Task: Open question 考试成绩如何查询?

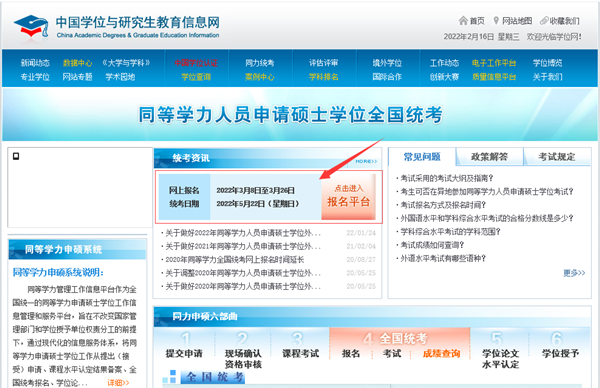Action: point(432,245)
